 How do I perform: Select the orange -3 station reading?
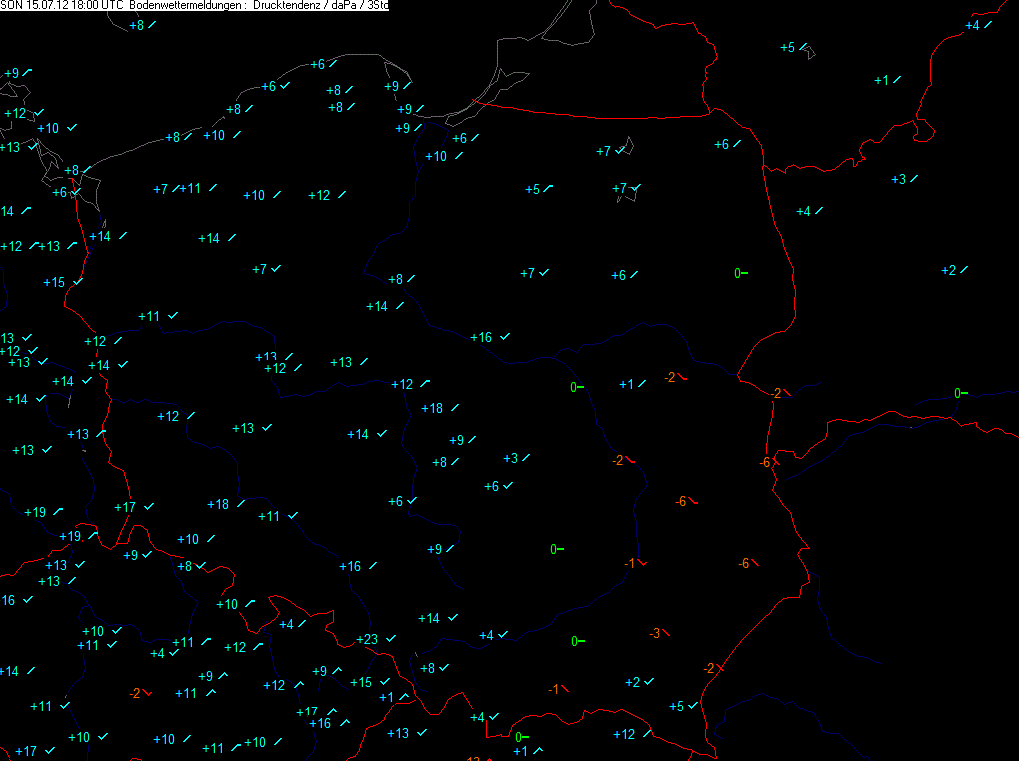[x=655, y=633]
